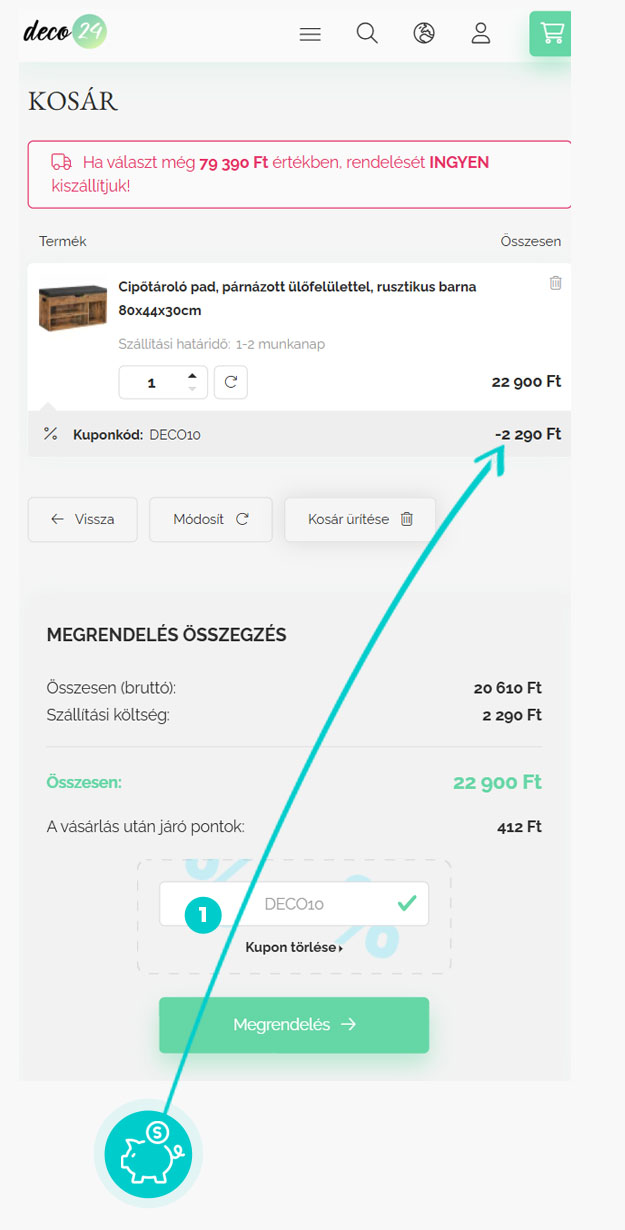Click the product quantity number field
This screenshot has width=625, height=1230.
152,383
